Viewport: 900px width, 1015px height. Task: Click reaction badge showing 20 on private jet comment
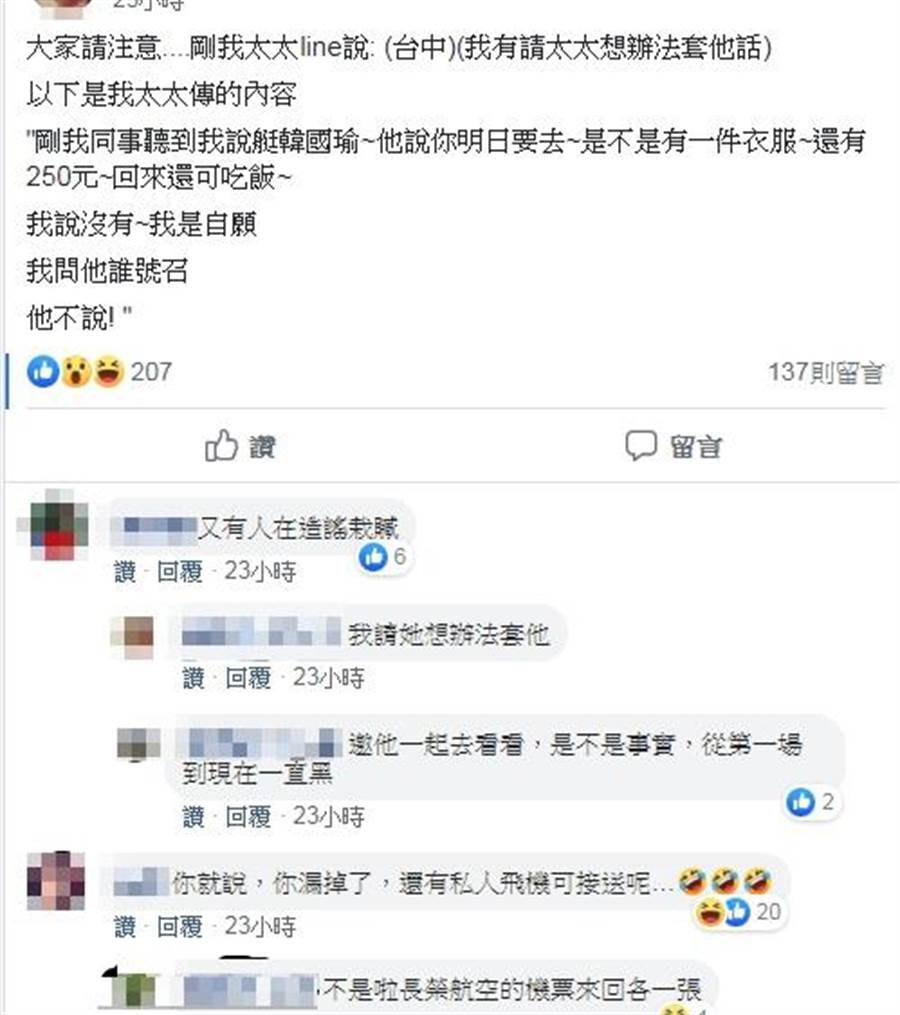pos(739,912)
